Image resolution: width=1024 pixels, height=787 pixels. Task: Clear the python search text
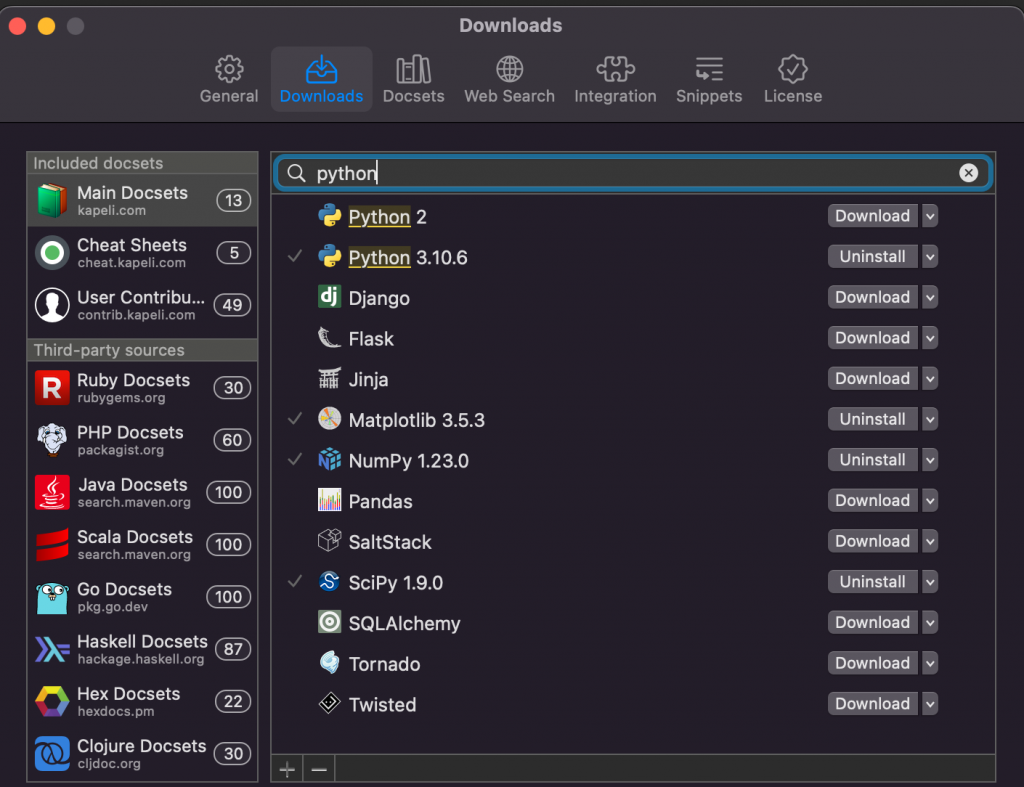tap(968, 172)
